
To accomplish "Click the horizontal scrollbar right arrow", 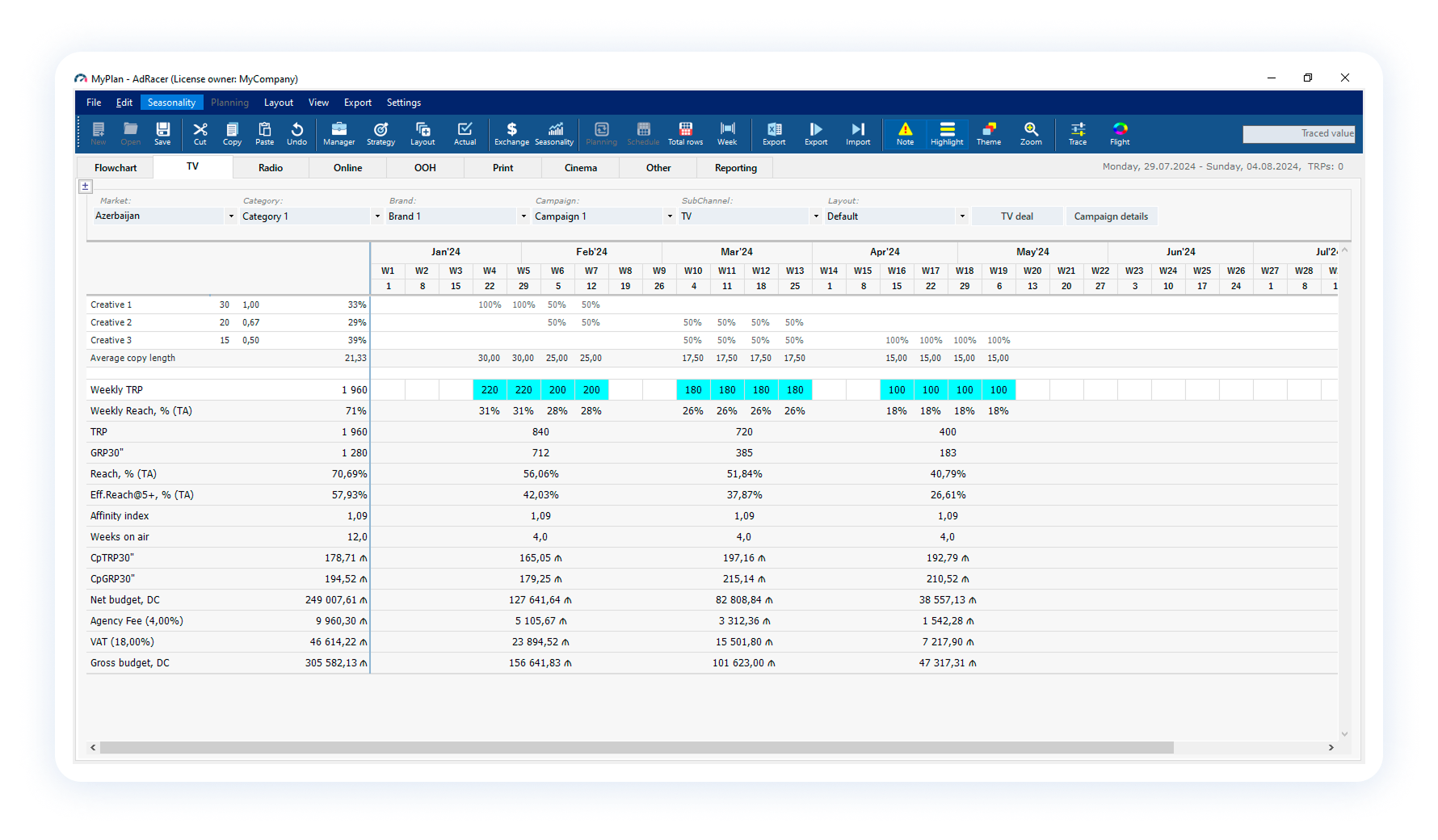I will pos(1331,748).
